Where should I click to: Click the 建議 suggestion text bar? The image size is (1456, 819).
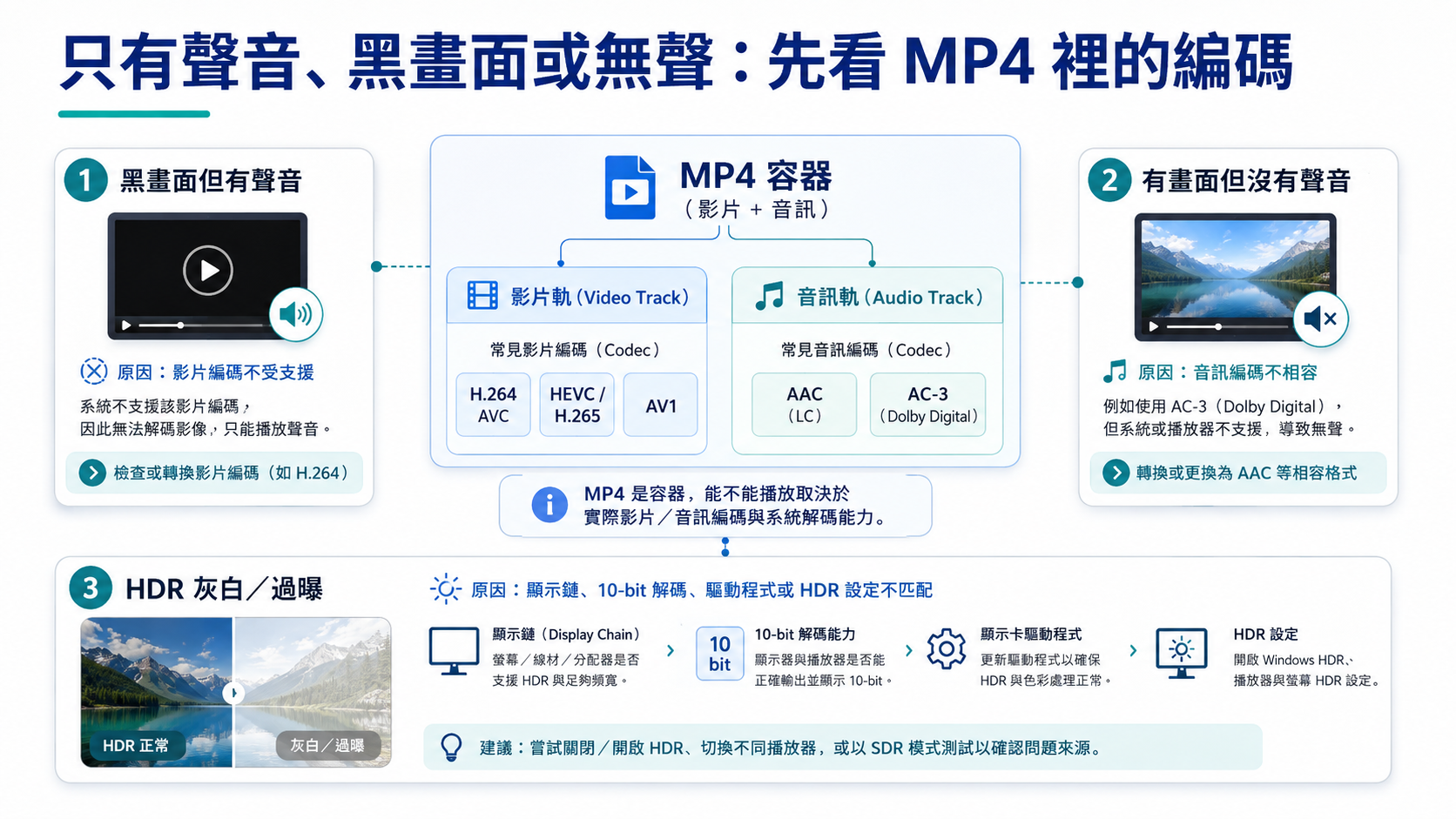(x=842, y=747)
